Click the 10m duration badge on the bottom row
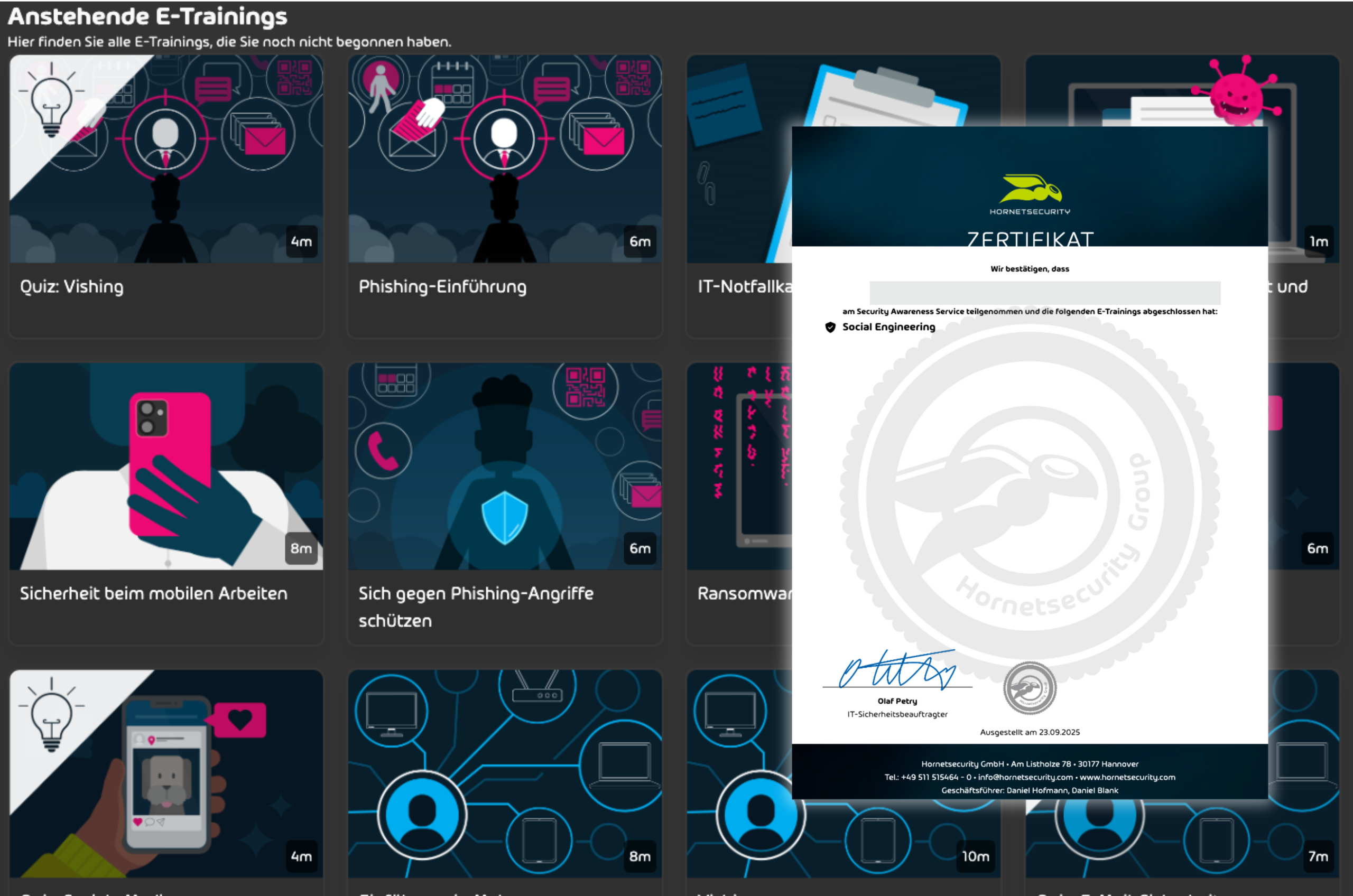Screen dimensions: 1353x896 pyautogui.click(x=975, y=856)
